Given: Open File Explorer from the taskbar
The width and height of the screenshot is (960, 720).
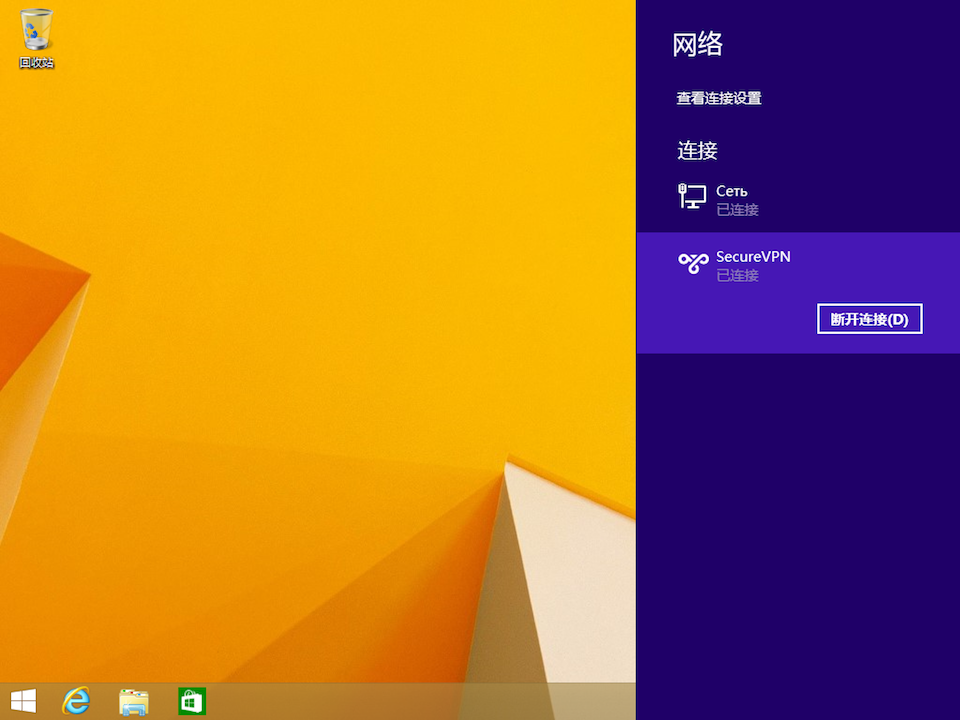Looking at the screenshot, I should pos(133,702).
